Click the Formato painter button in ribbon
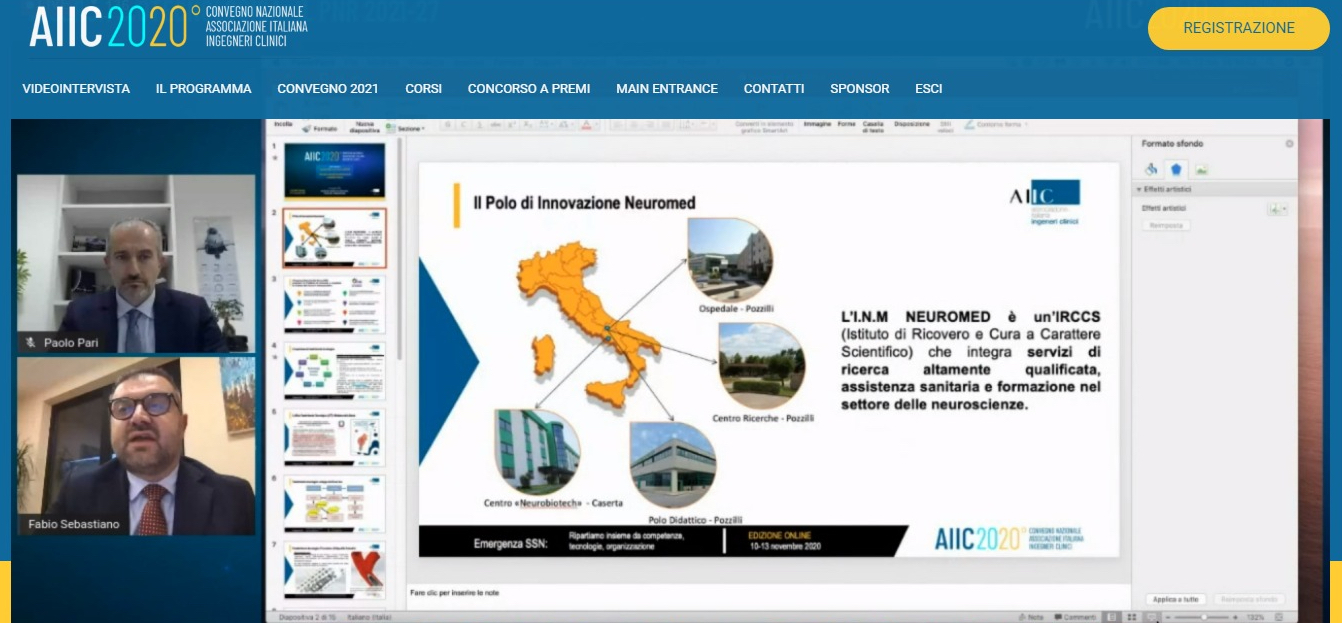 (x=320, y=129)
